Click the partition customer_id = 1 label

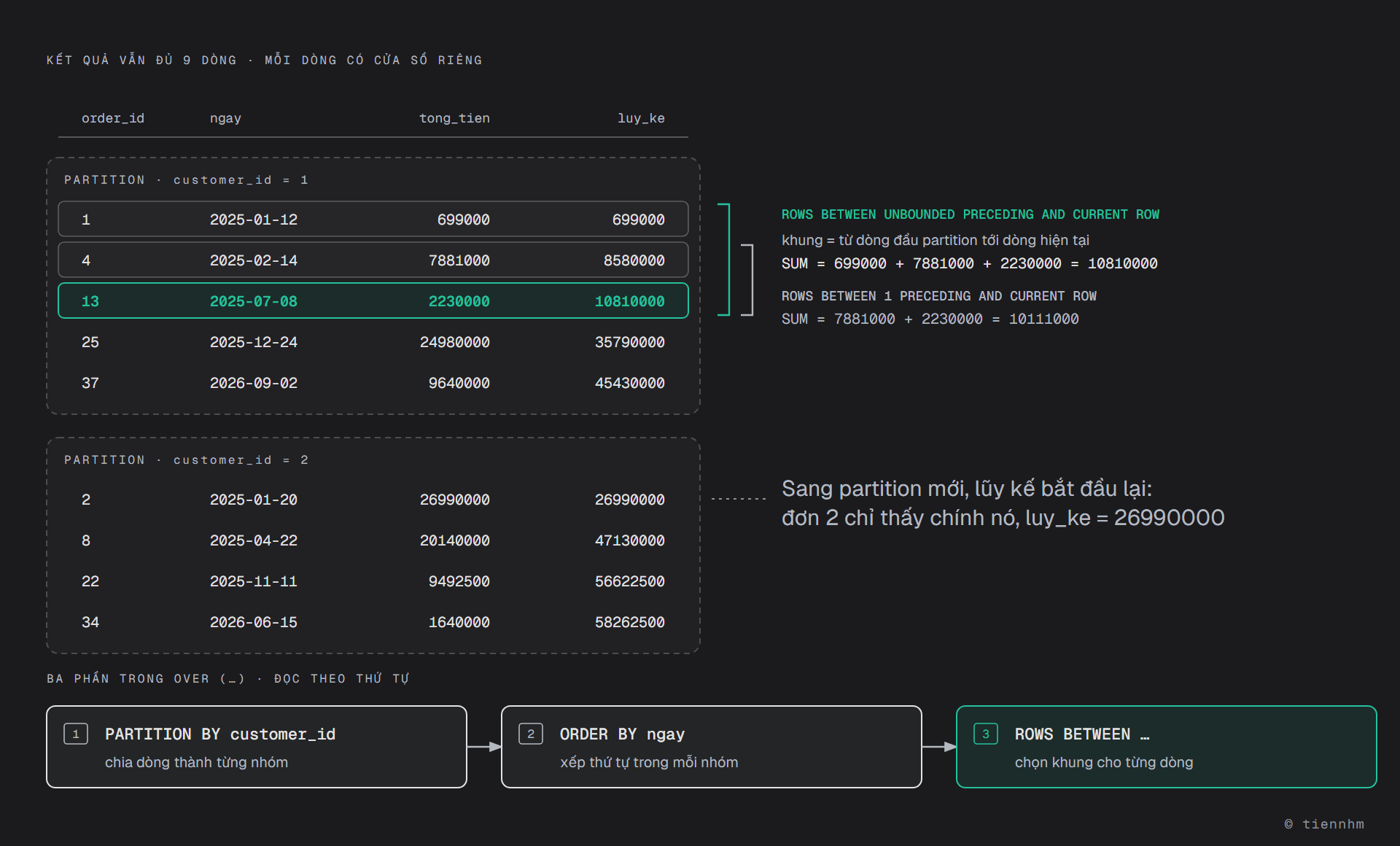coord(186,179)
